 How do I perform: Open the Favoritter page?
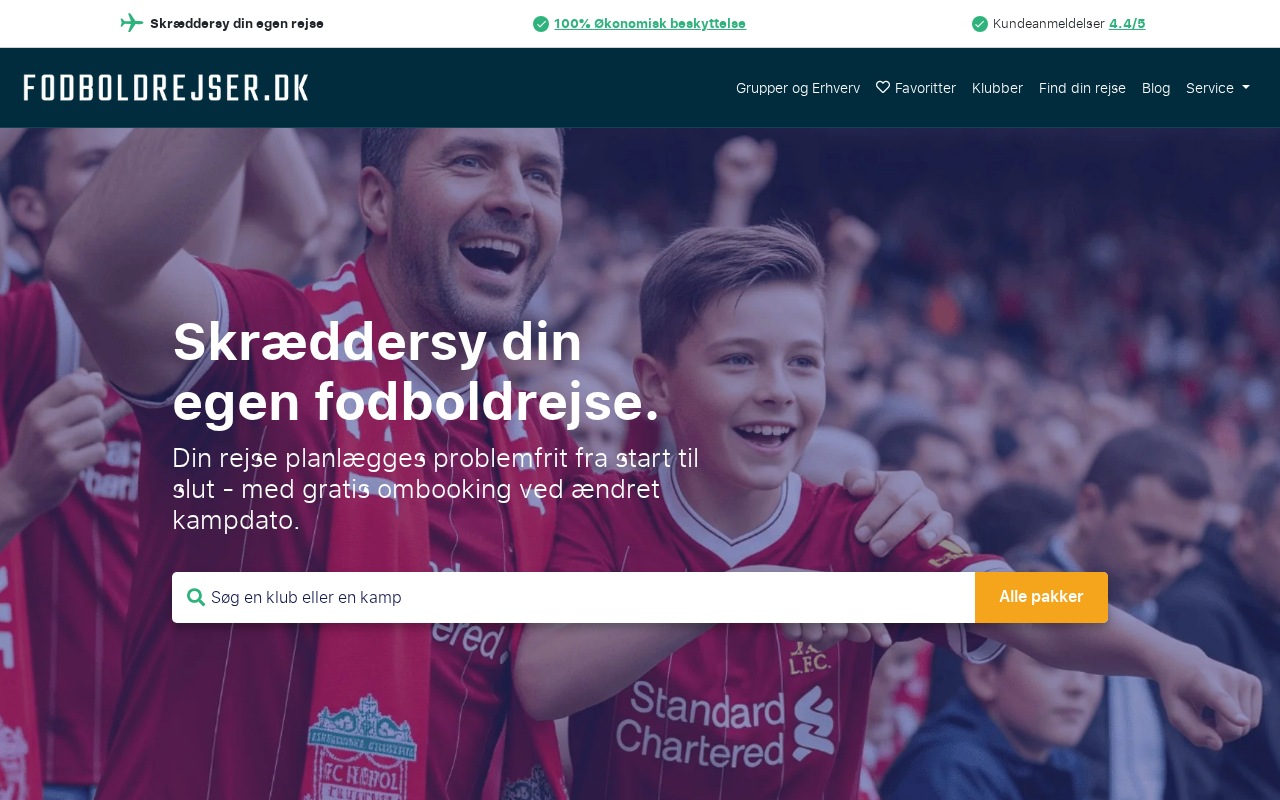tap(916, 88)
